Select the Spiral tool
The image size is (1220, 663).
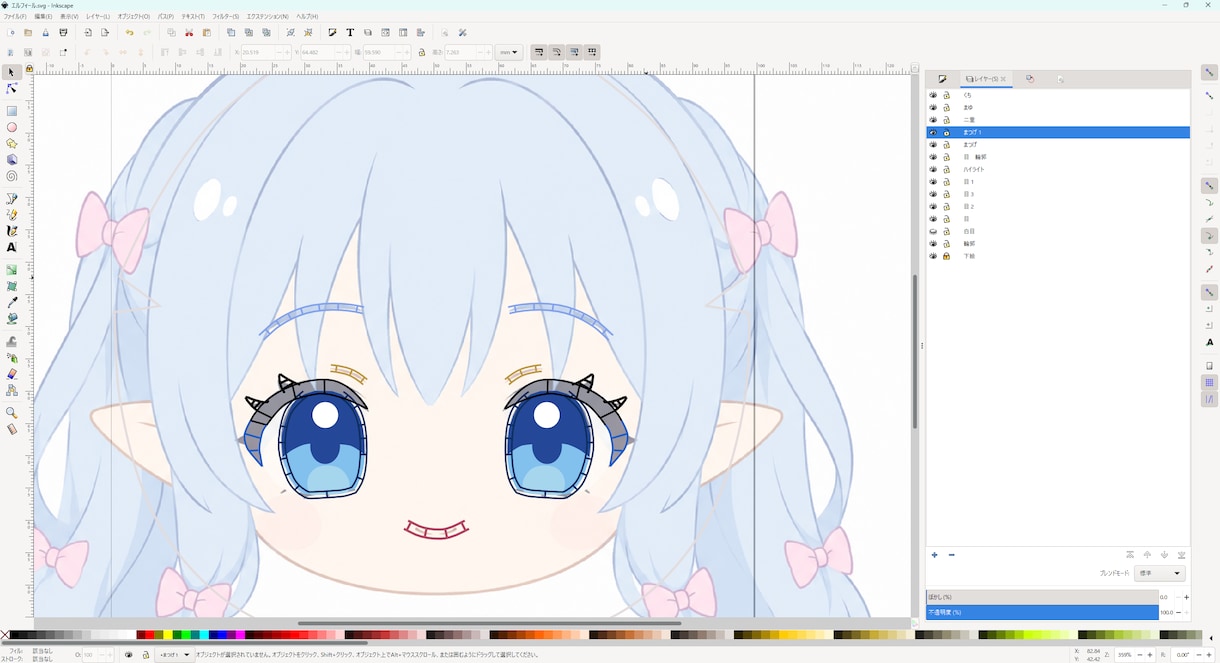[x=12, y=176]
